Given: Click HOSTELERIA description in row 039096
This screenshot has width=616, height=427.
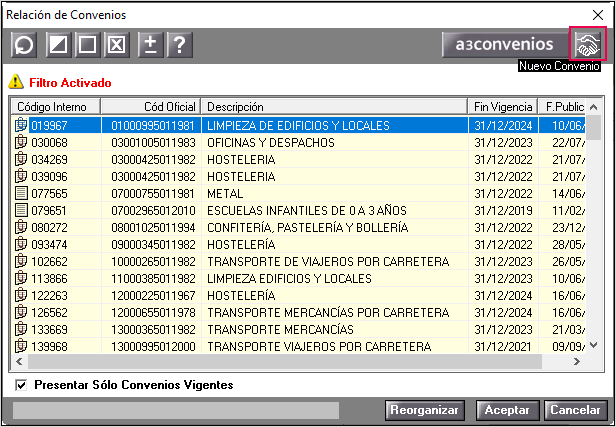Looking at the screenshot, I should pyautogui.click(x=241, y=176).
